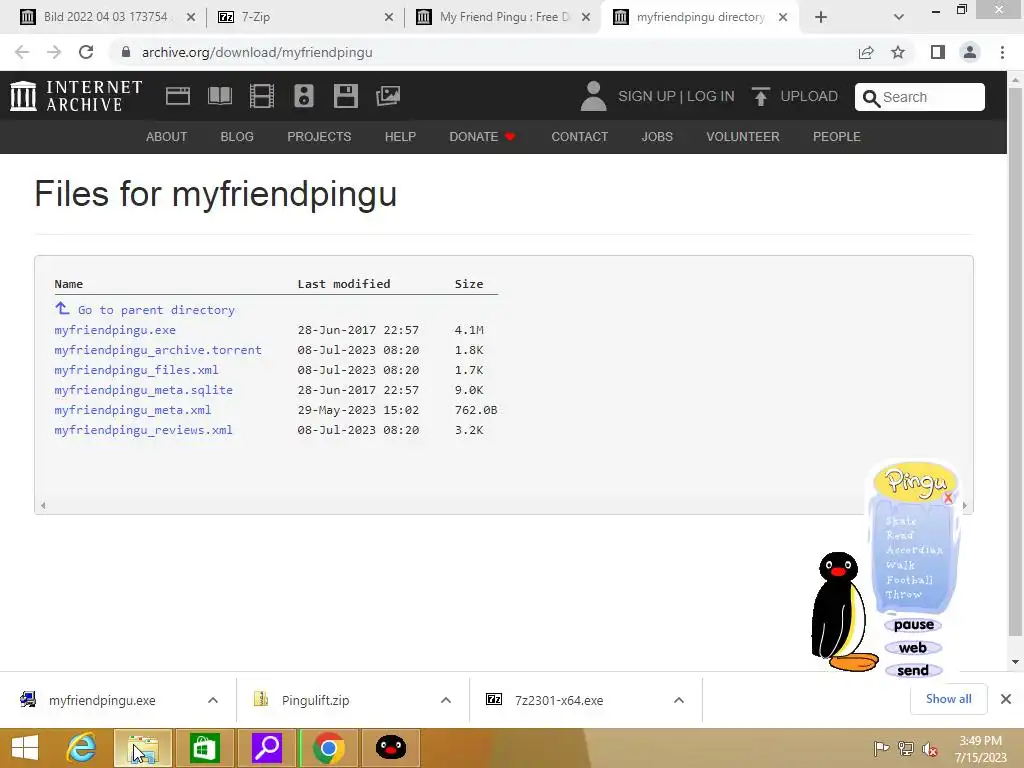
Task: Open the Internet Archive Video film icon
Action: point(262,96)
